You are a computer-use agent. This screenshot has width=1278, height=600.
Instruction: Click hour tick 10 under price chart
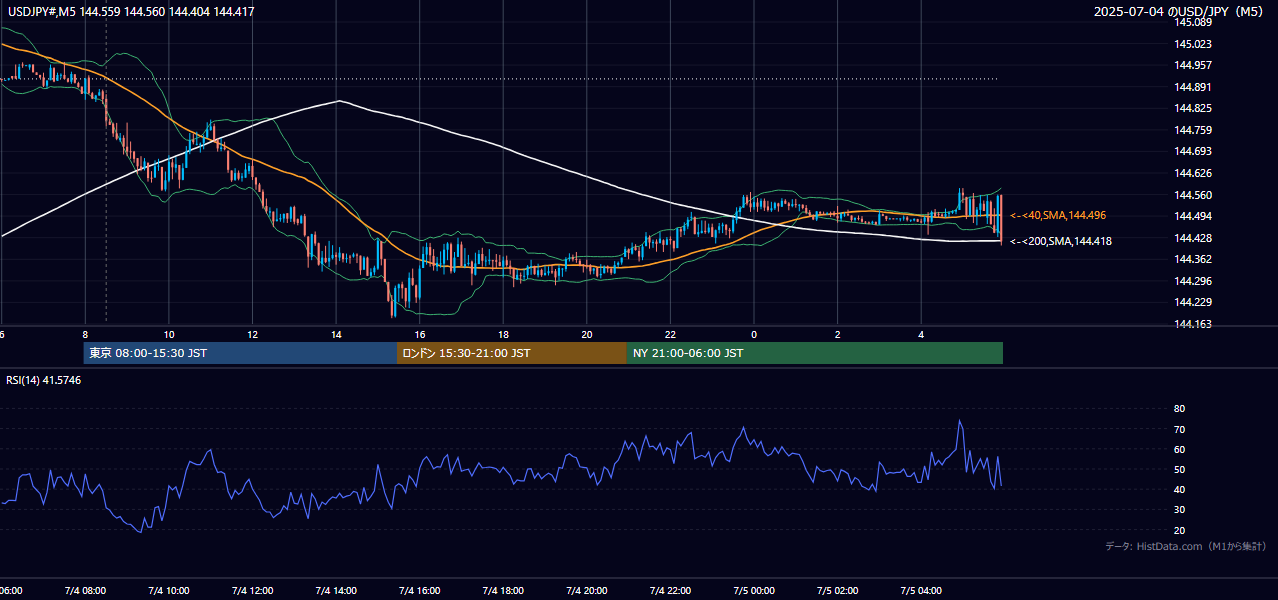tap(169, 334)
